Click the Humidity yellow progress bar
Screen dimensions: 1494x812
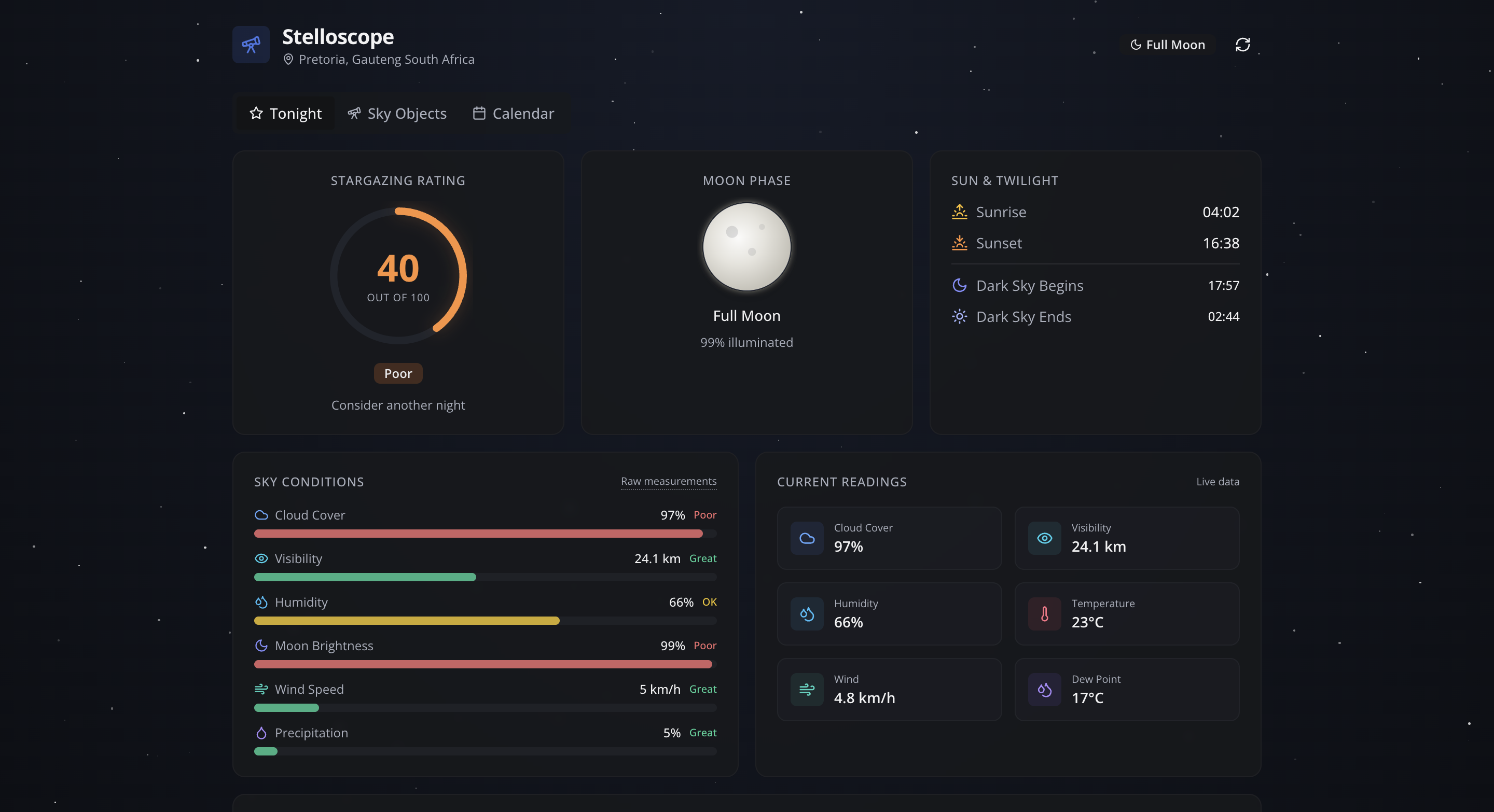point(407,621)
